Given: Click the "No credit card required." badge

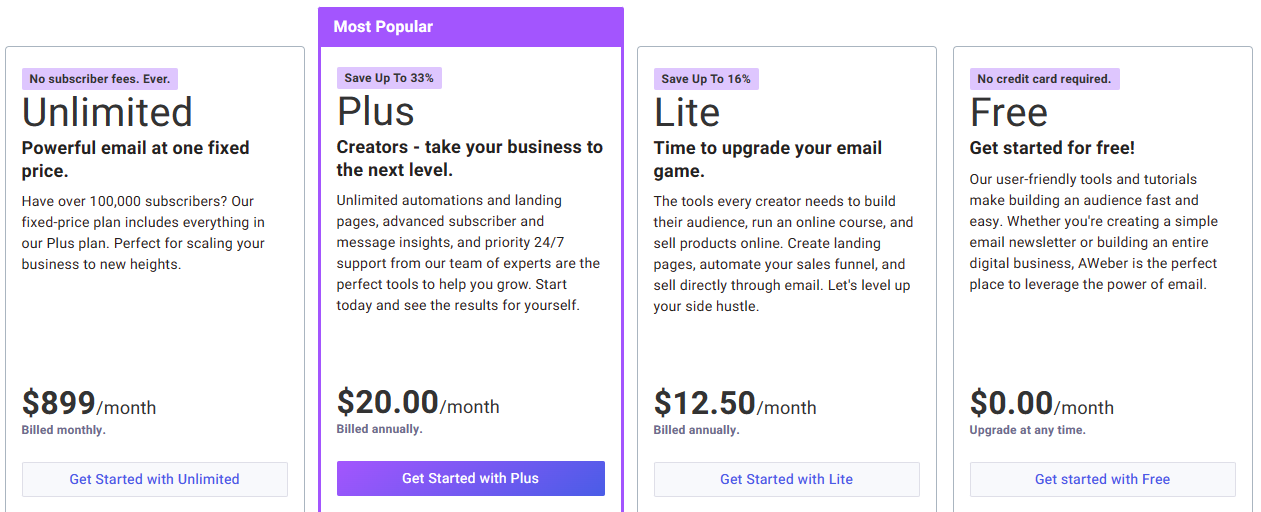Looking at the screenshot, I should tap(1044, 79).
